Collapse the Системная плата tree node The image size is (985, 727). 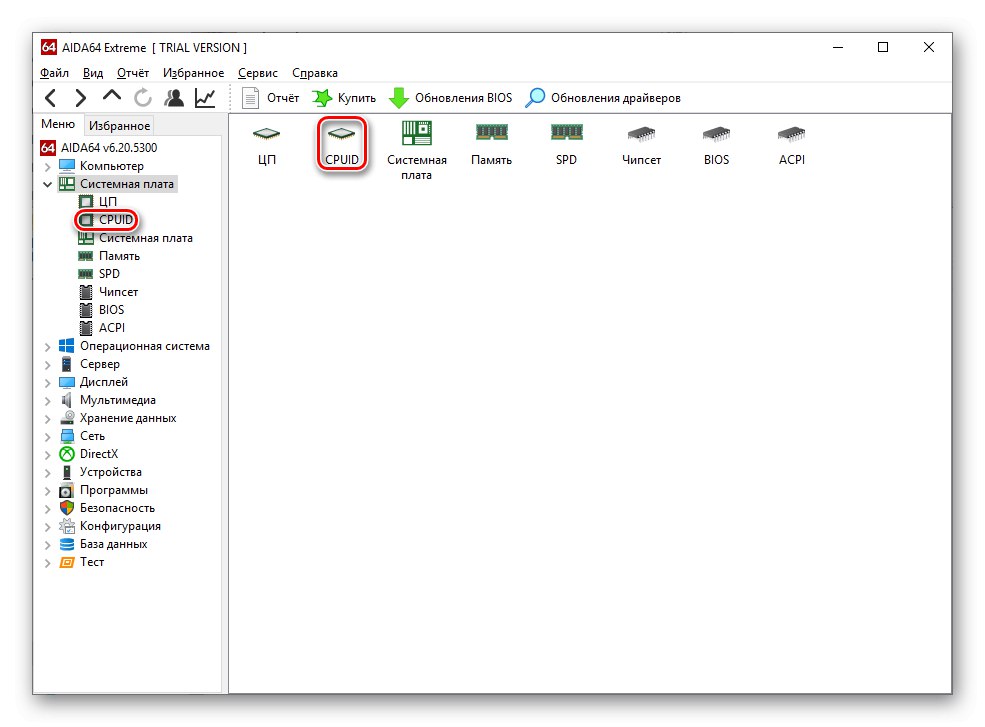48,184
